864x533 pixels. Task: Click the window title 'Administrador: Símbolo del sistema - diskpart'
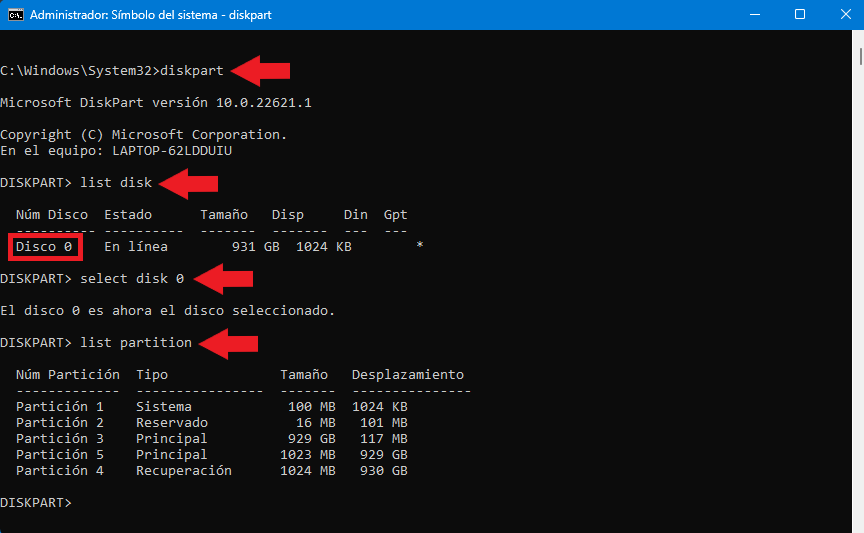(x=150, y=15)
